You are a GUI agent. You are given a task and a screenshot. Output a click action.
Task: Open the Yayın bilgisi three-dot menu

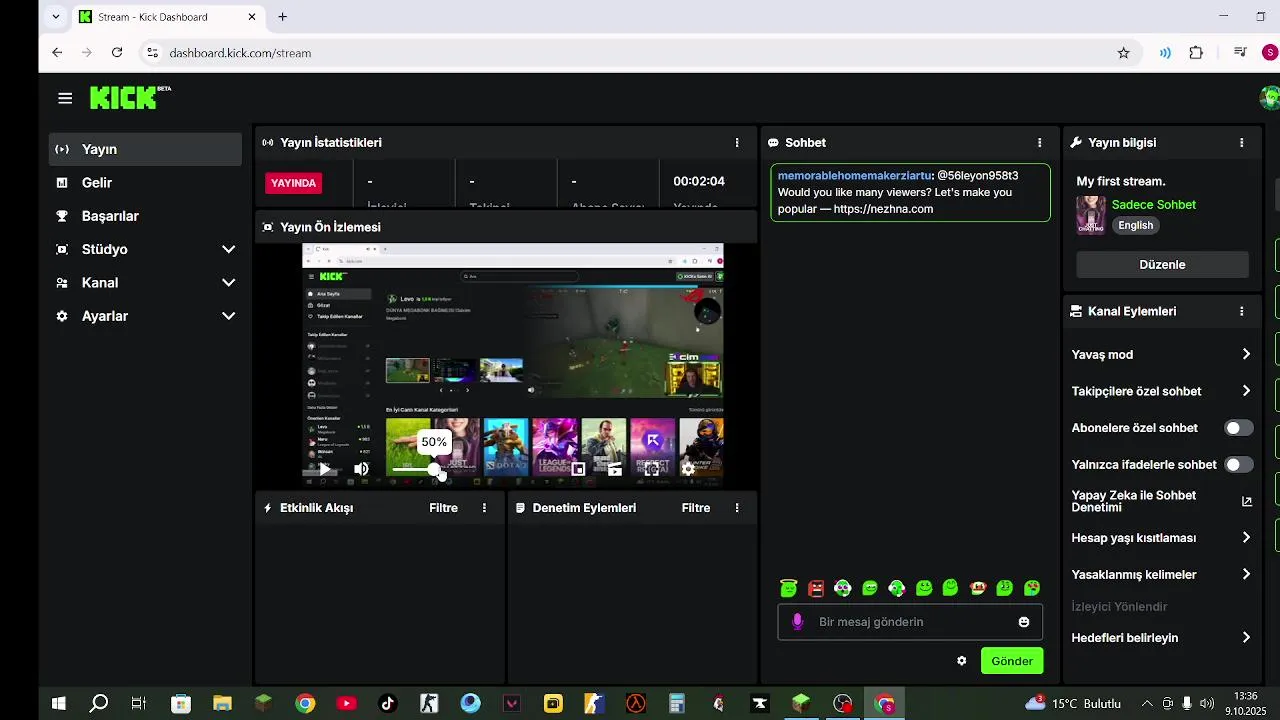click(1242, 143)
